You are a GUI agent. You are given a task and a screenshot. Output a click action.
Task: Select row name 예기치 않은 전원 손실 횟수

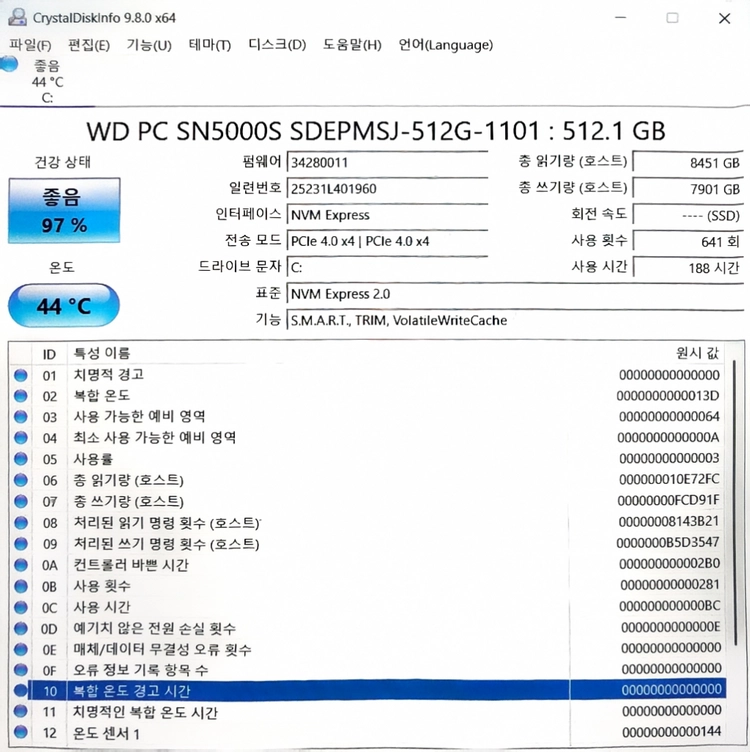click(154, 628)
